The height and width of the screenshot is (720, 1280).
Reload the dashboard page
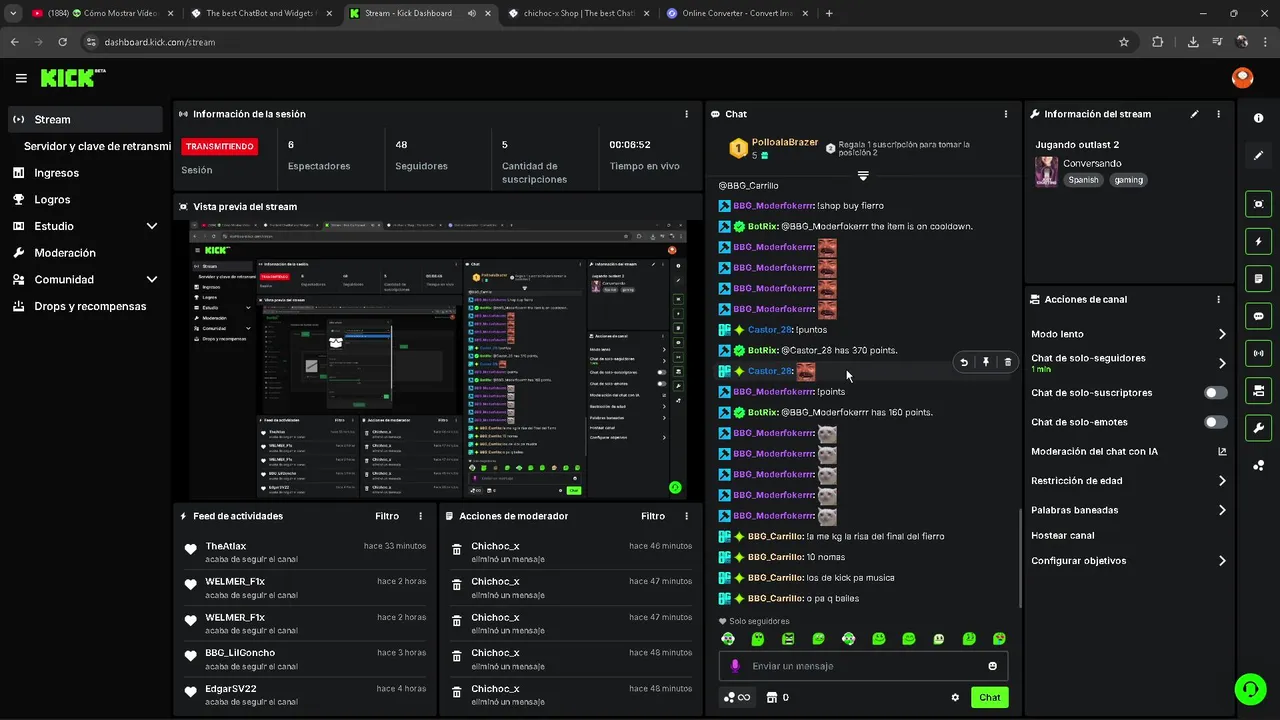pos(63,42)
